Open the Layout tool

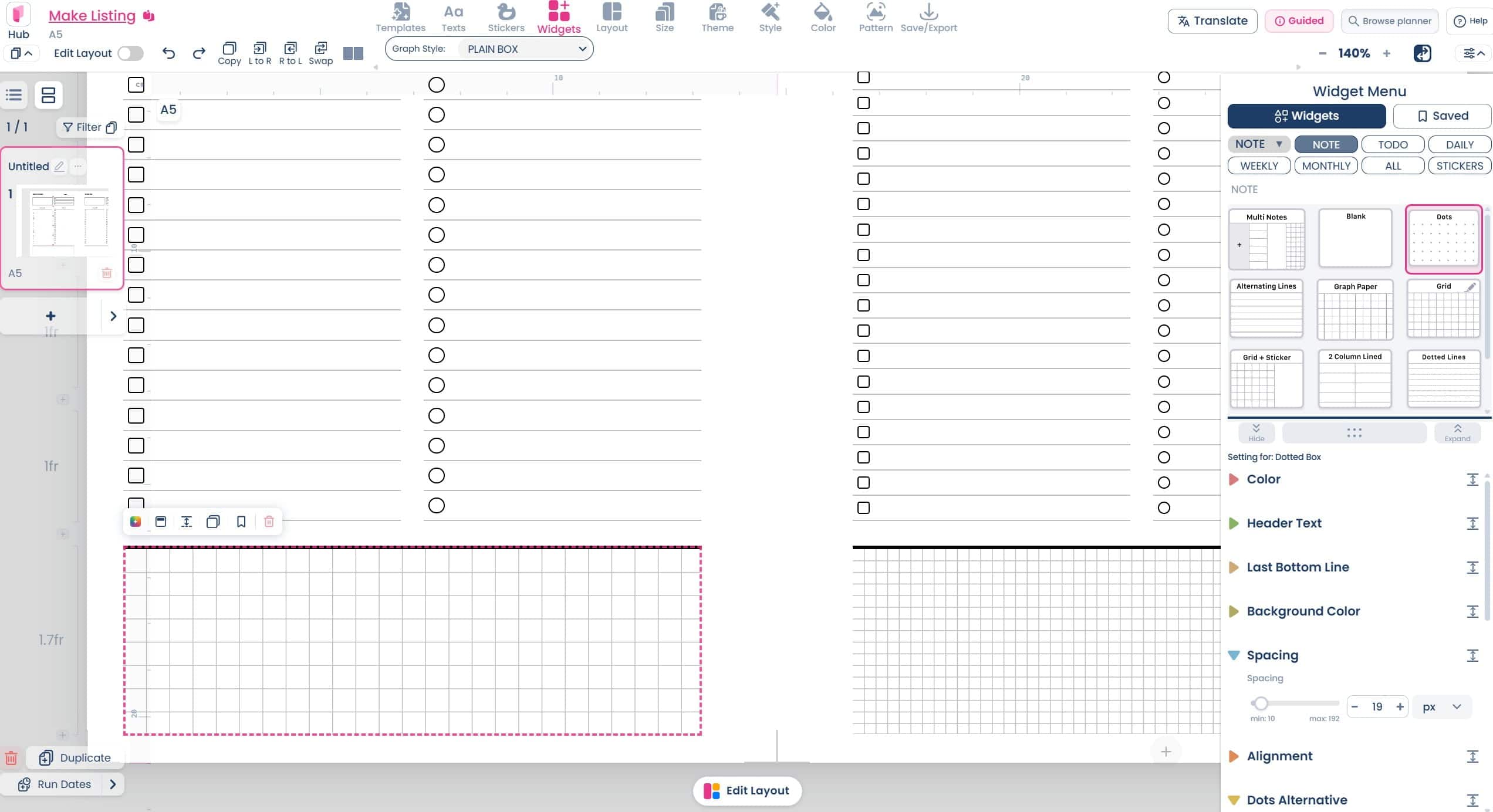612,18
